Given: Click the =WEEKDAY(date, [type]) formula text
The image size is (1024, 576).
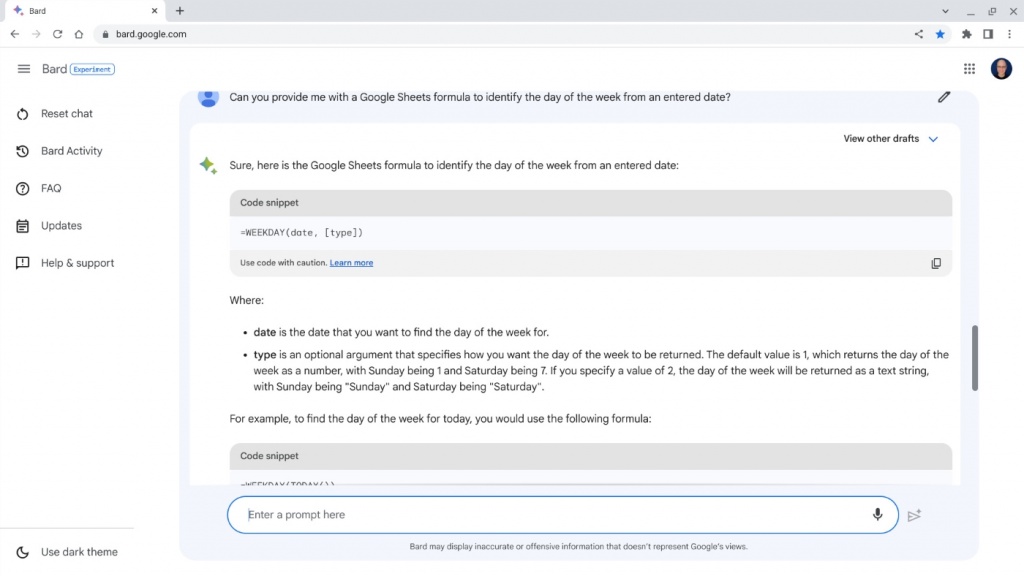Looking at the screenshot, I should pos(301,232).
